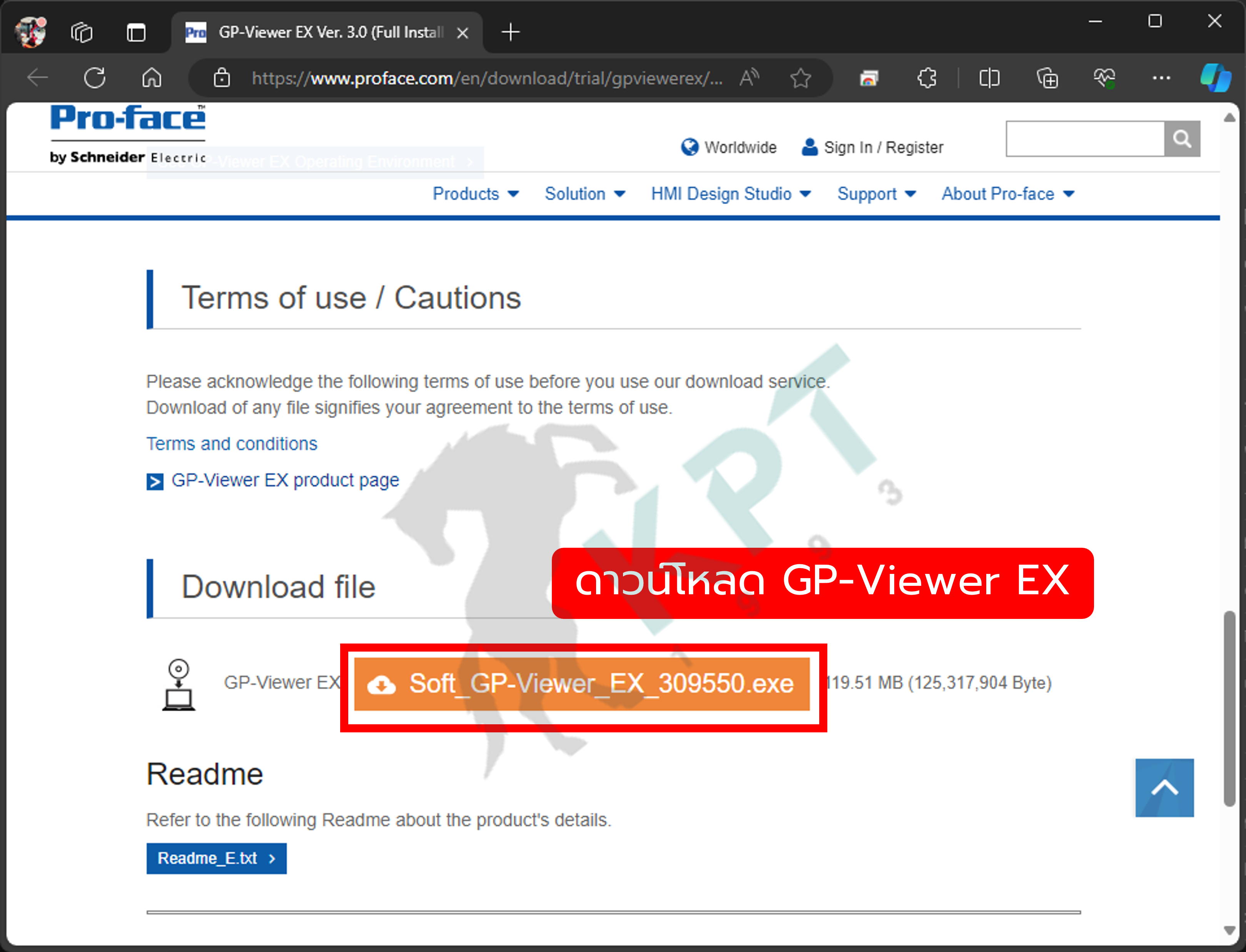Click the magnifier search button
The width and height of the screenshot is (1246, 952).
[1182, 138]
